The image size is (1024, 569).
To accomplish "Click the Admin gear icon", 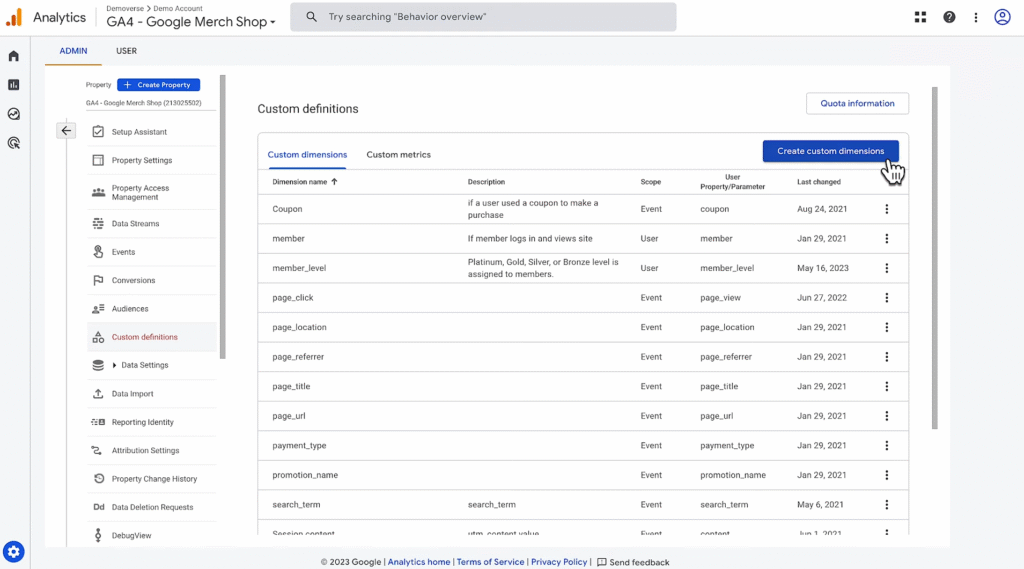I will click(14, 551).
